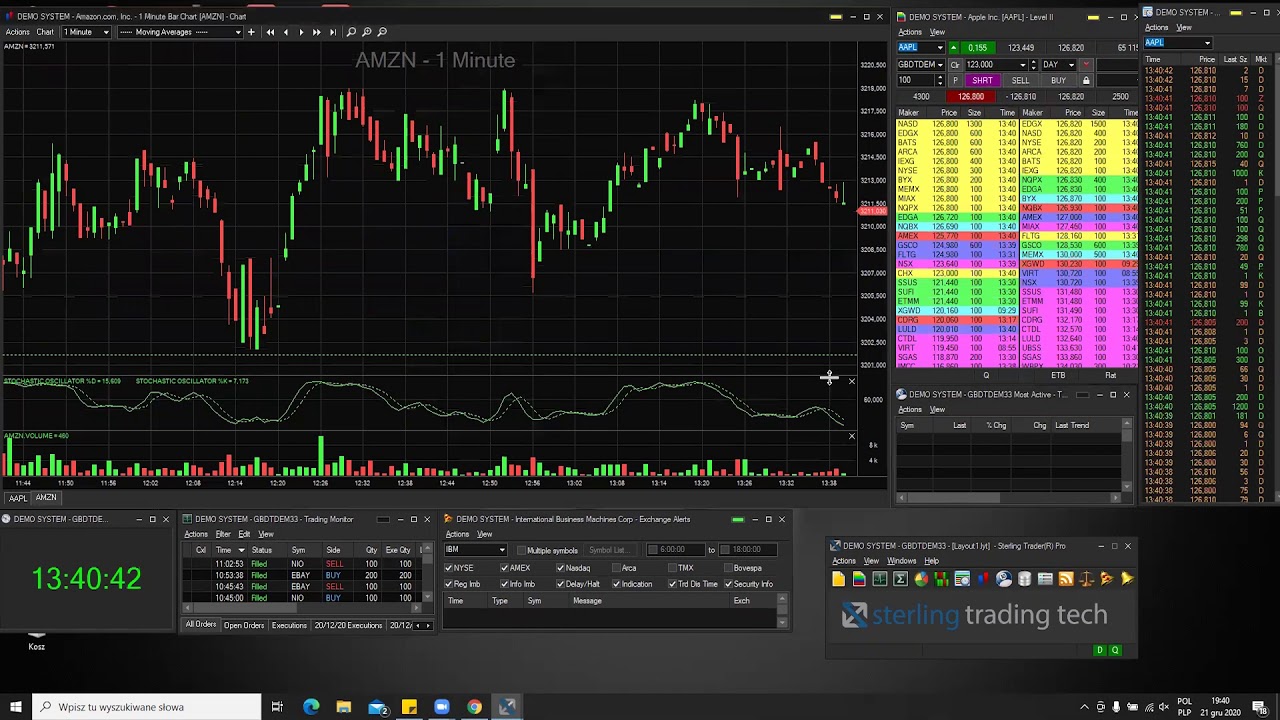Image resolution: width=1280 pixels, height=720 pixels.
Task: Close the AMZN volume pane with its X
Action: (x=852, y=436)
